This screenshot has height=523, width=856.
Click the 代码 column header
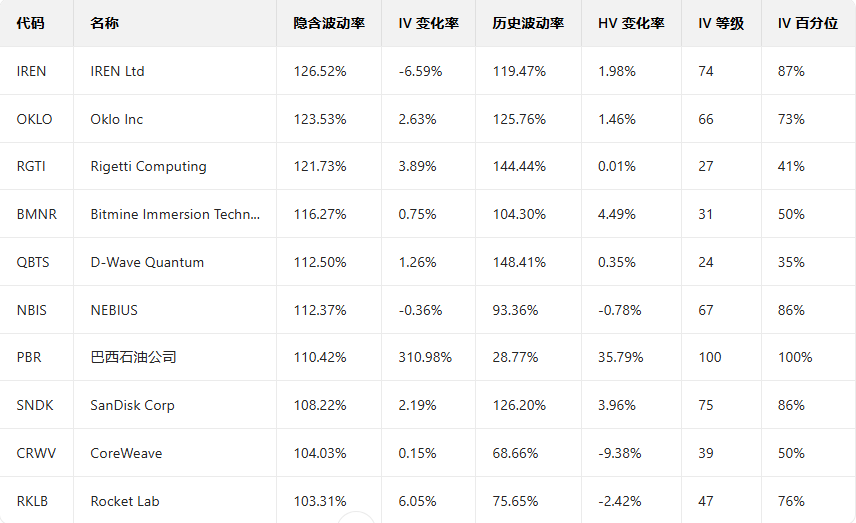(x=31, y=23)
